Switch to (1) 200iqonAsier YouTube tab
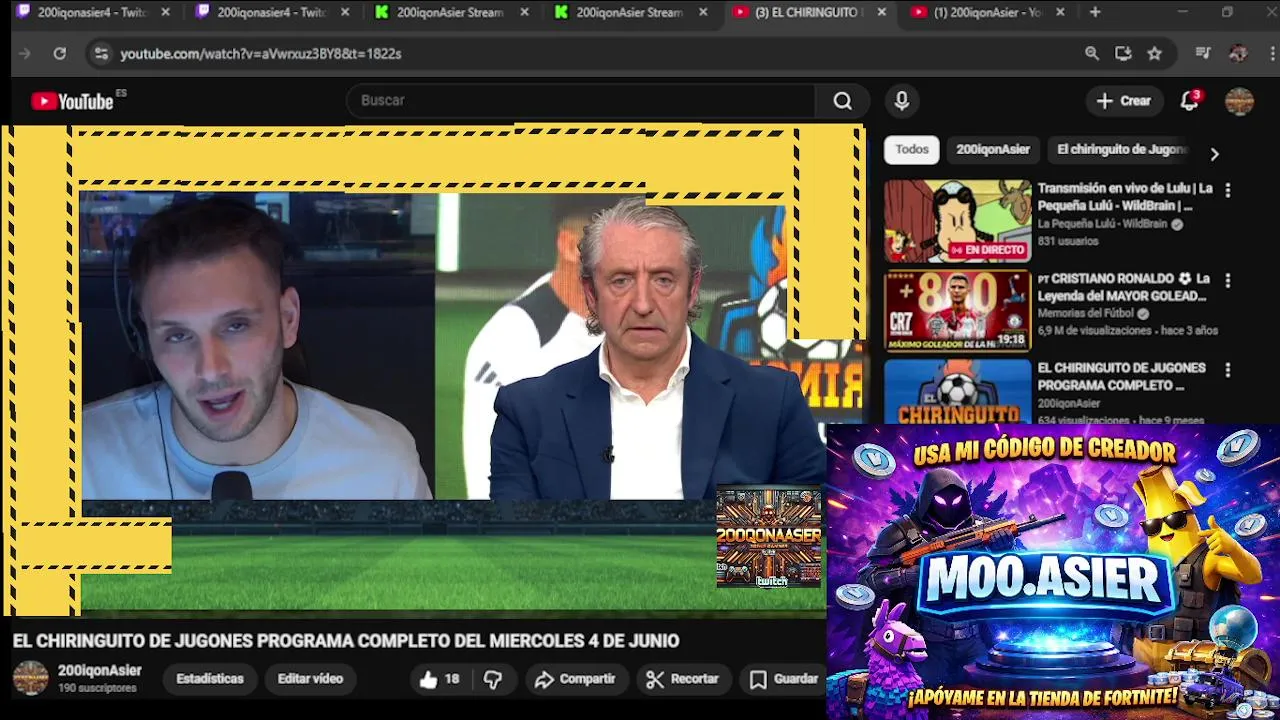The image size is (1280, 720). point(986,12)
